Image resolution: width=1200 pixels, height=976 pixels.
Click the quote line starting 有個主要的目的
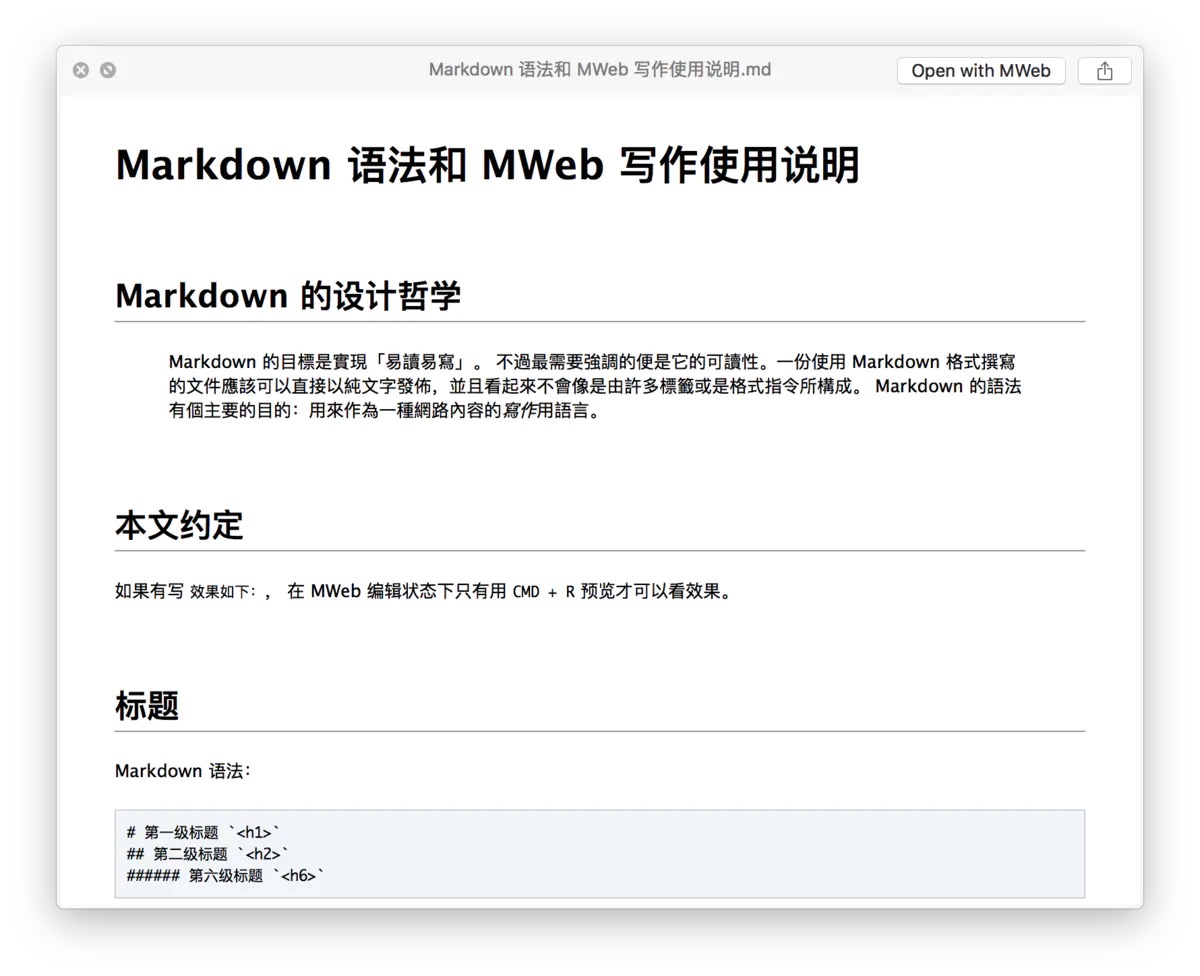tap(386, 410)
